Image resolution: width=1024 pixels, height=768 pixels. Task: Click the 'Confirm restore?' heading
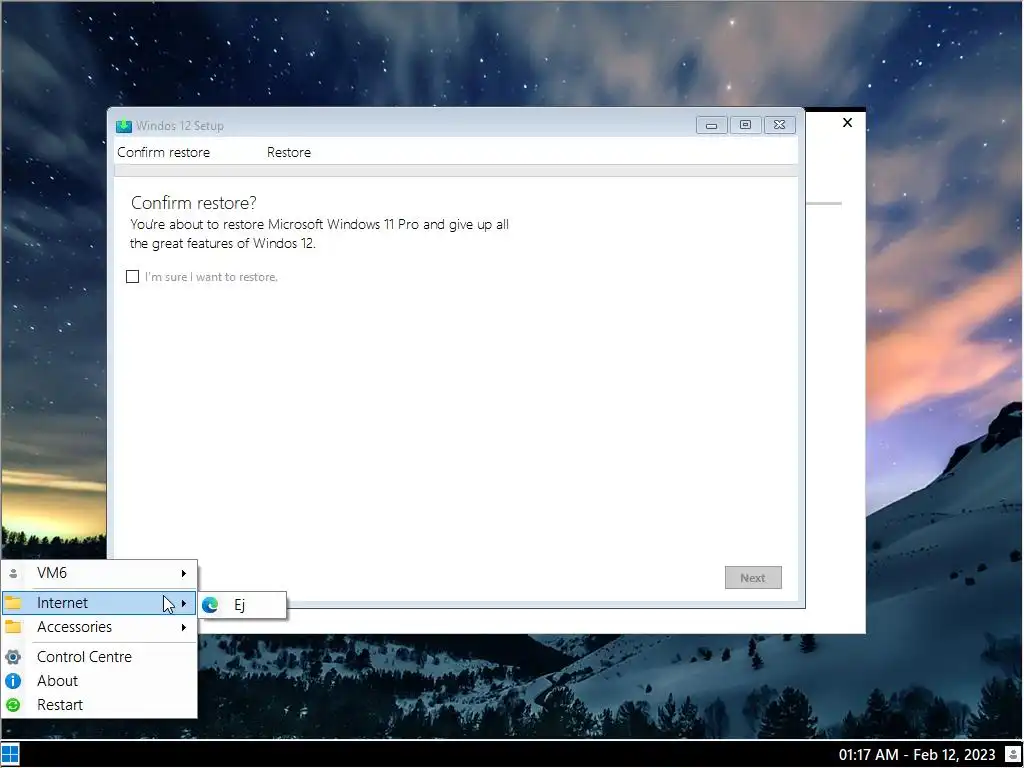pos(194,203)
